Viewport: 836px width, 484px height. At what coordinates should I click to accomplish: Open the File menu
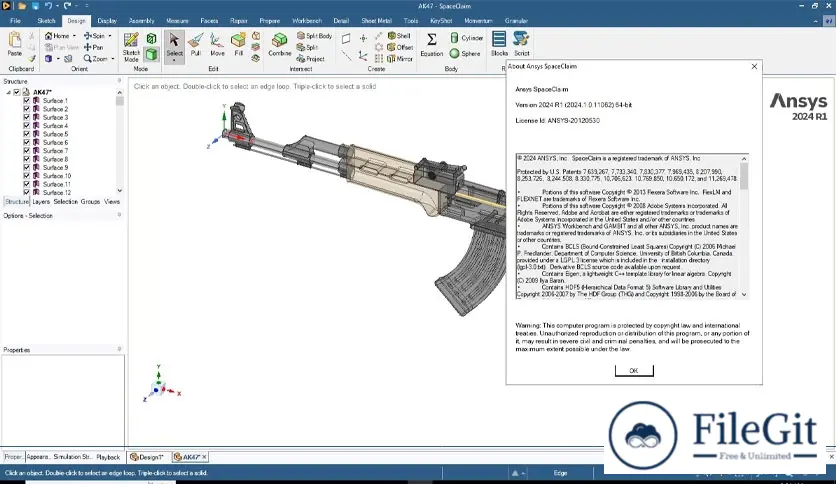coord(15,21)
